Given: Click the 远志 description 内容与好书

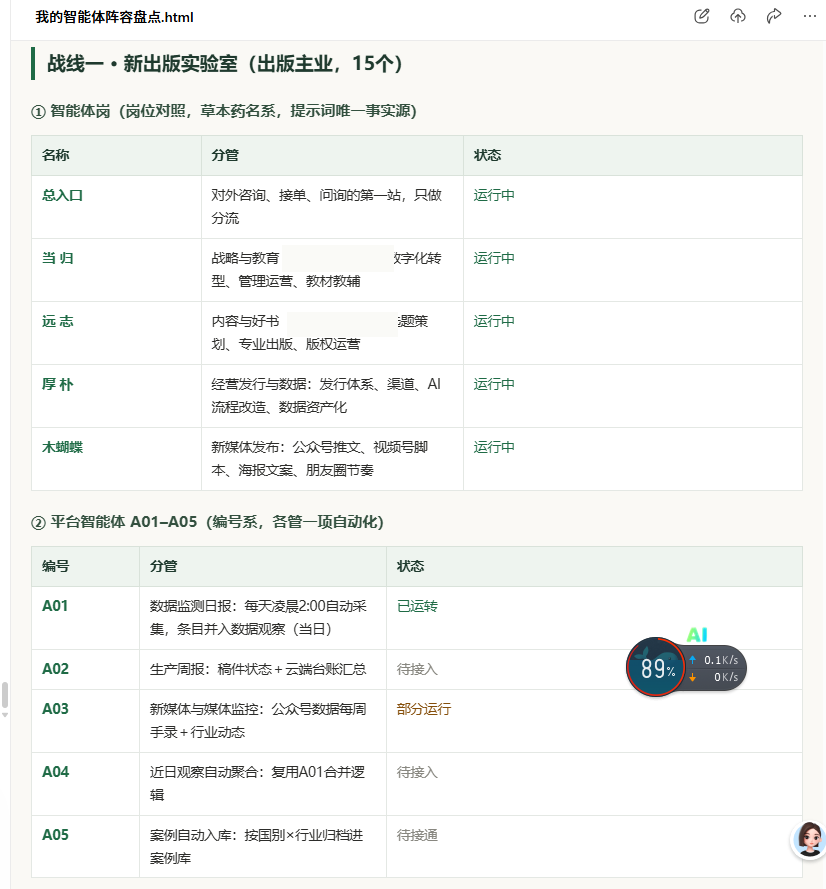Looking at the screenshot, I should click(x=245, y=321).
